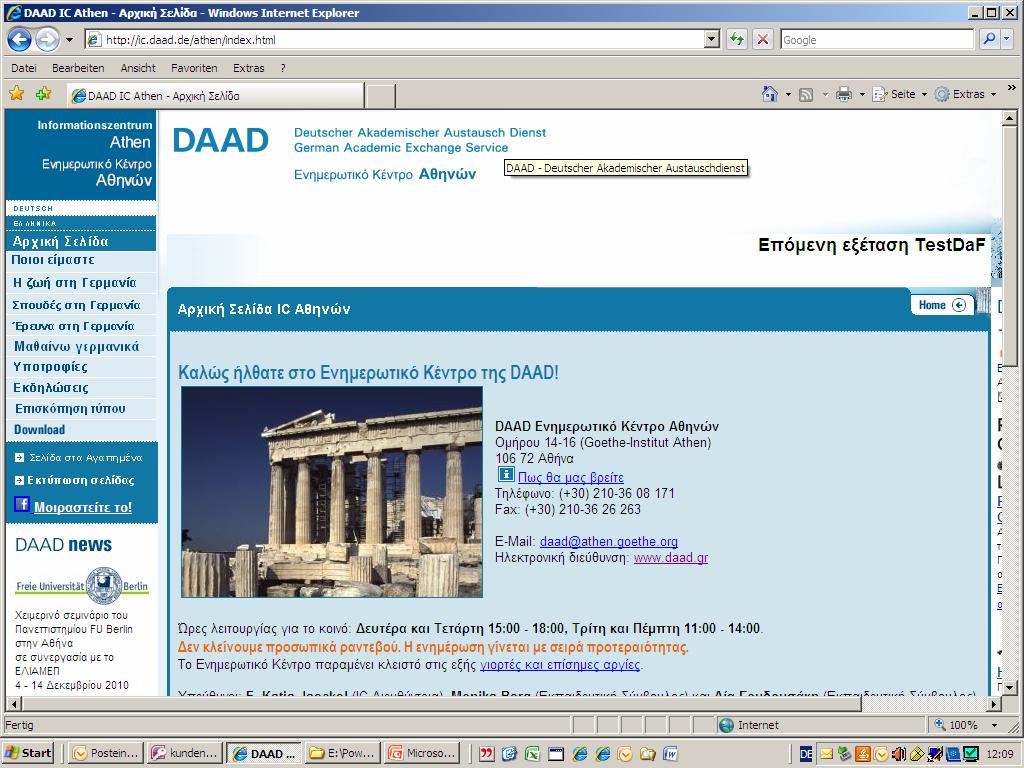1024x768 pixels.
Task: Click into the Google search box
Action: coord(877,40)
